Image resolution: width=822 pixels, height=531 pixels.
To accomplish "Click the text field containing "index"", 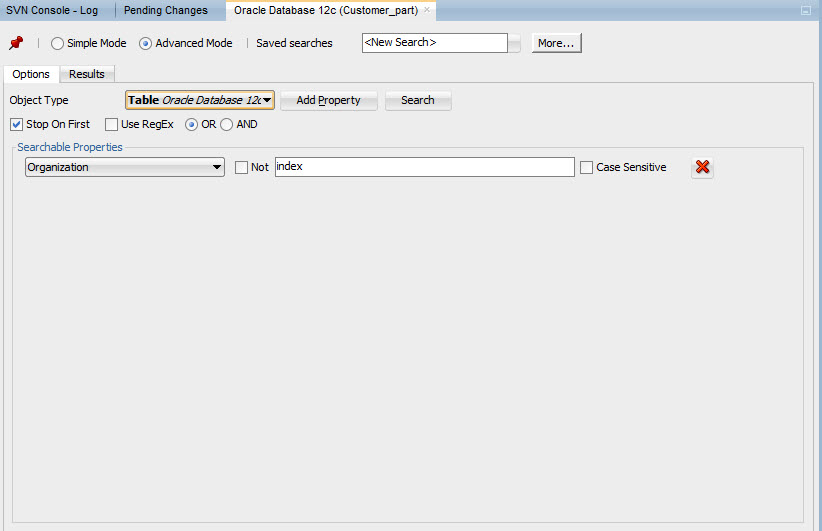I will (424, 167).
